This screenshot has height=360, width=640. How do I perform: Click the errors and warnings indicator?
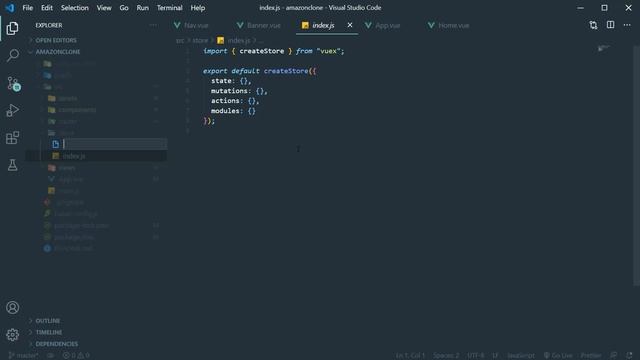(76, 356)
